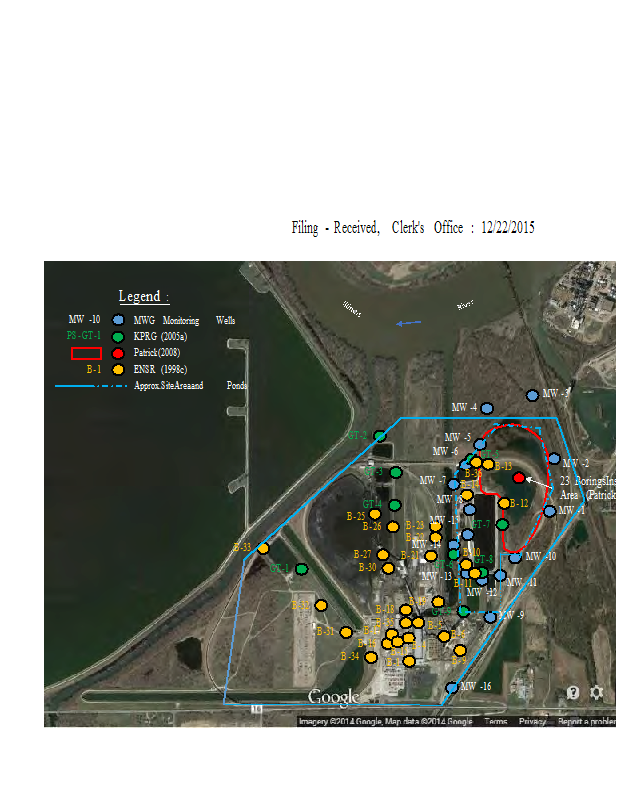Open the Privacy link on map footer
618x800 pixels.
[532, 721]
